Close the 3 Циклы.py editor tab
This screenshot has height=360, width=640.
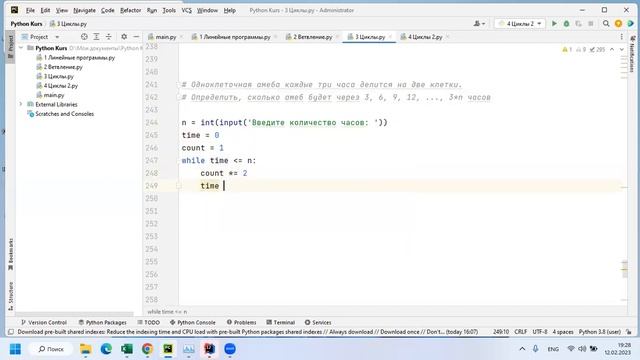point(391,37)
